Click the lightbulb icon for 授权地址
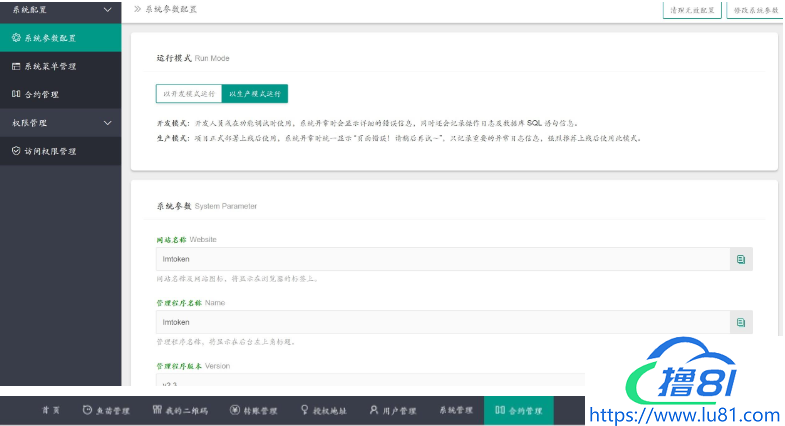The image size is (785, 426). coord(305,410)
